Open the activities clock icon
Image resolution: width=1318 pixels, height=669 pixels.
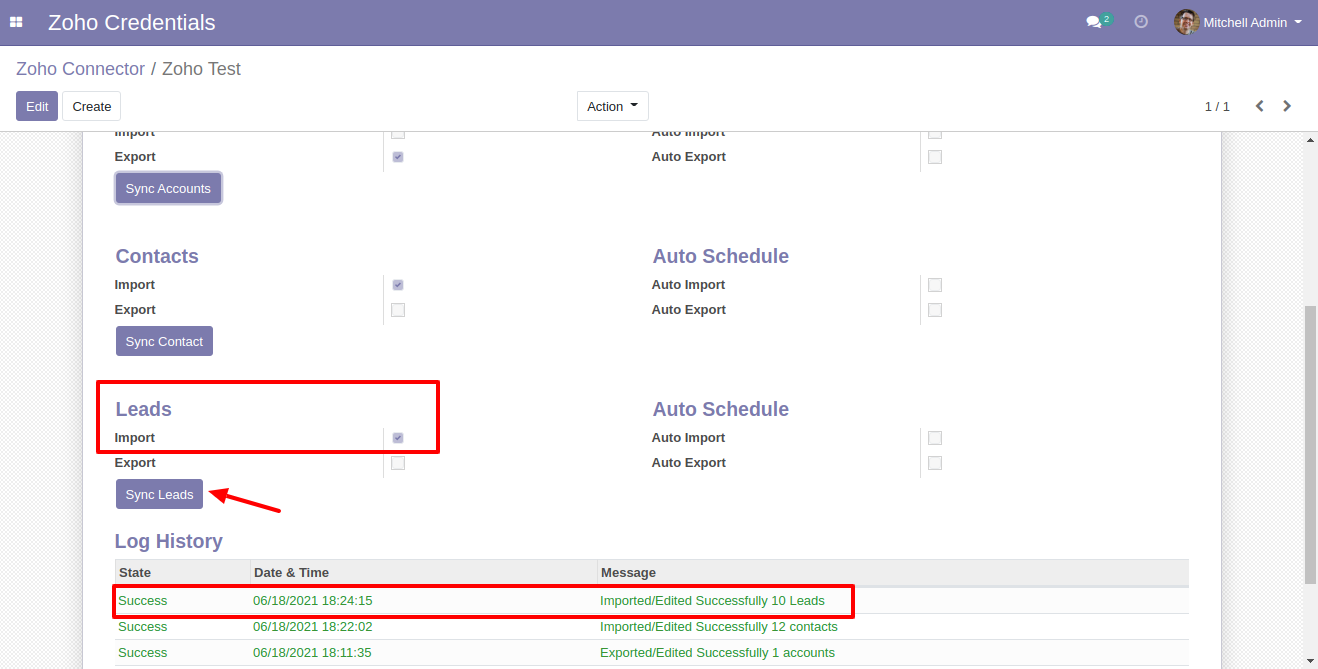(x=1141, y=22)
